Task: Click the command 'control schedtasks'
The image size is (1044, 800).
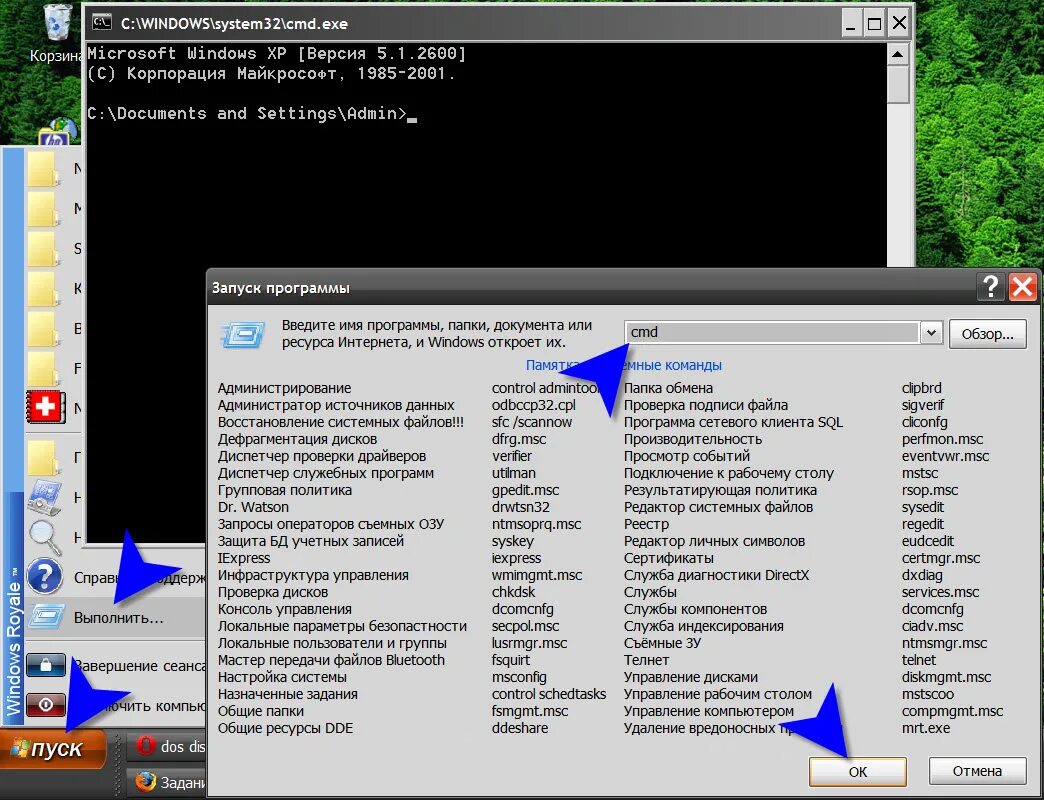Action: [x=549, y=694]
